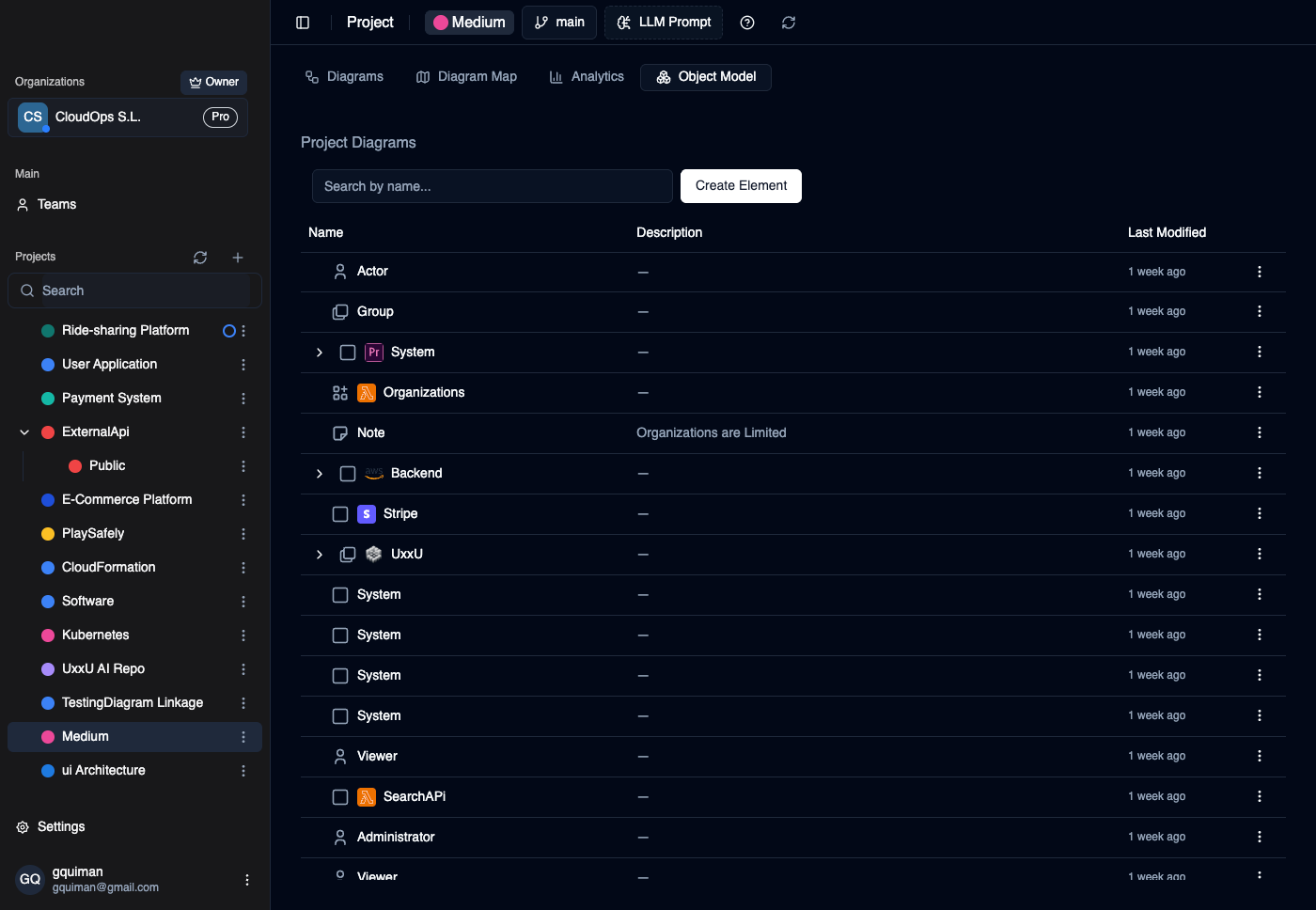Click the Owner badge
This screenshot has width=1316, height=910.
click(x=213, y=83)
